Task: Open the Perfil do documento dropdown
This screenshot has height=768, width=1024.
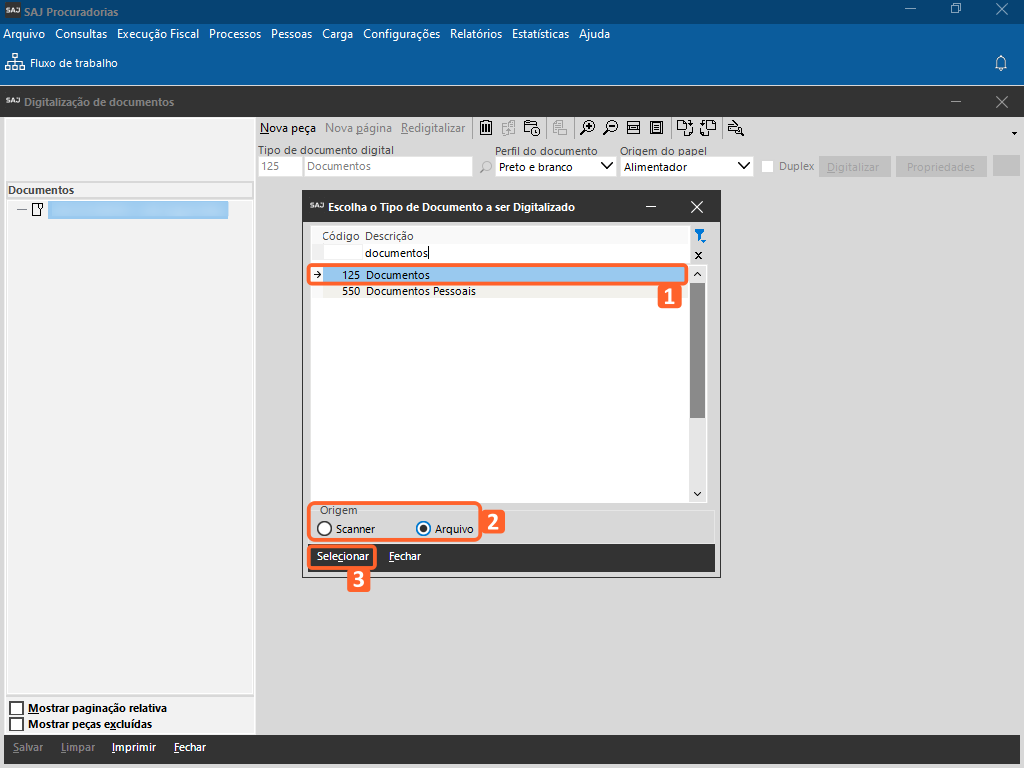Action: [607, 167]
